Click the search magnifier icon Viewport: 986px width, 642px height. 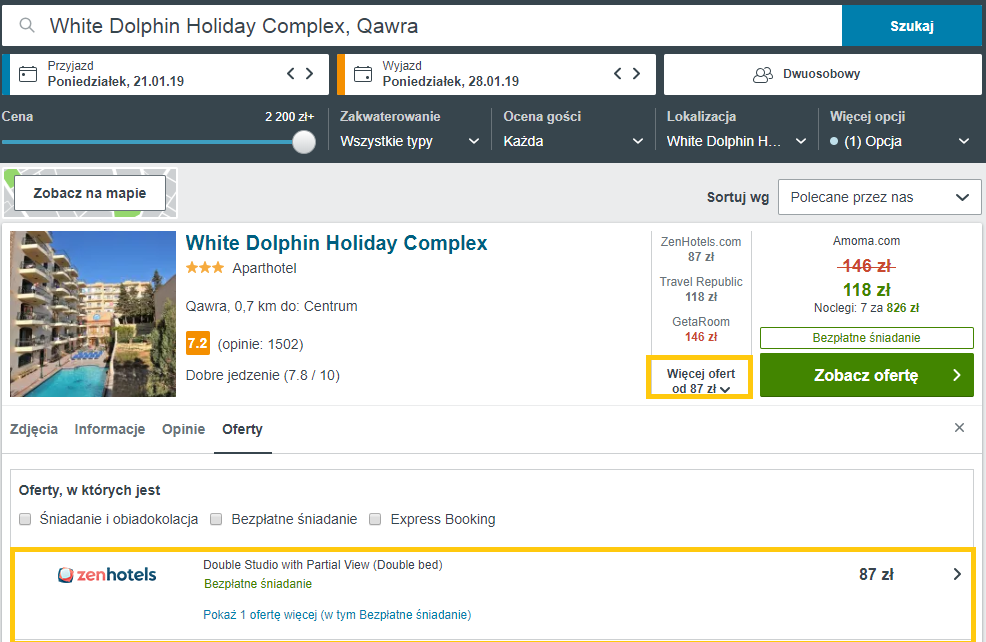click(26, 25)
